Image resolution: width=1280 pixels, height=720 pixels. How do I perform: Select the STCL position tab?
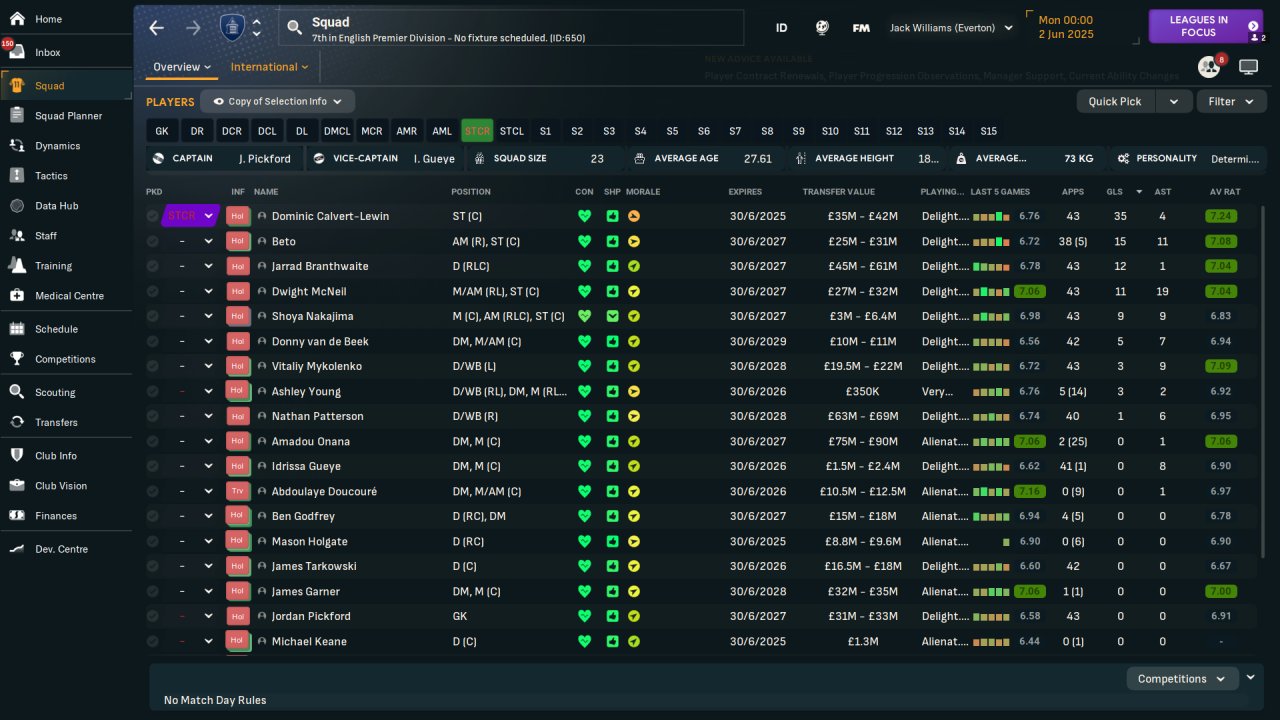511,131
